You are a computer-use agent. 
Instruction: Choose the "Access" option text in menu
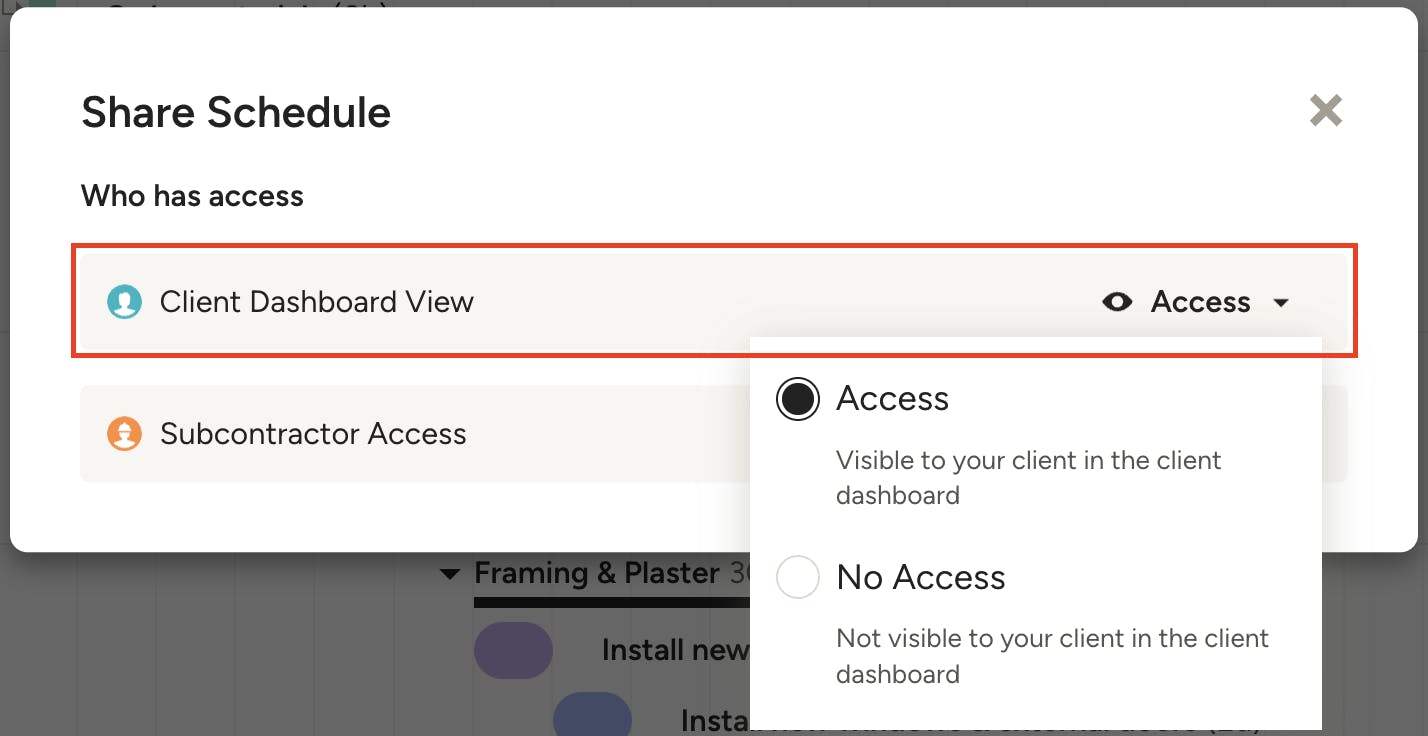click(x=892, y=399)
